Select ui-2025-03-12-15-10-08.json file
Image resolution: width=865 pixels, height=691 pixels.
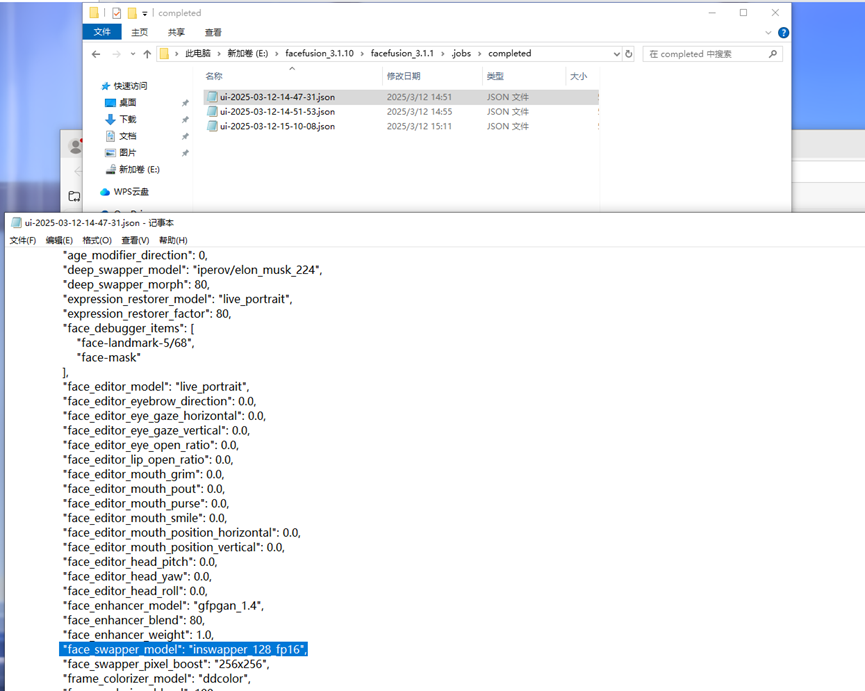point(277,126)
